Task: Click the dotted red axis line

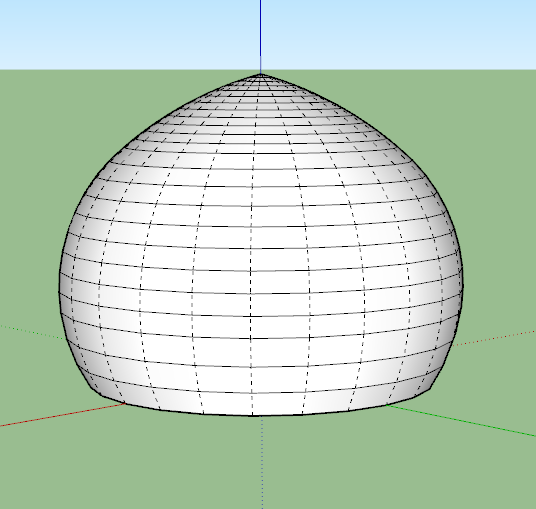Action: pyautogui.click(x=494, y=338)
